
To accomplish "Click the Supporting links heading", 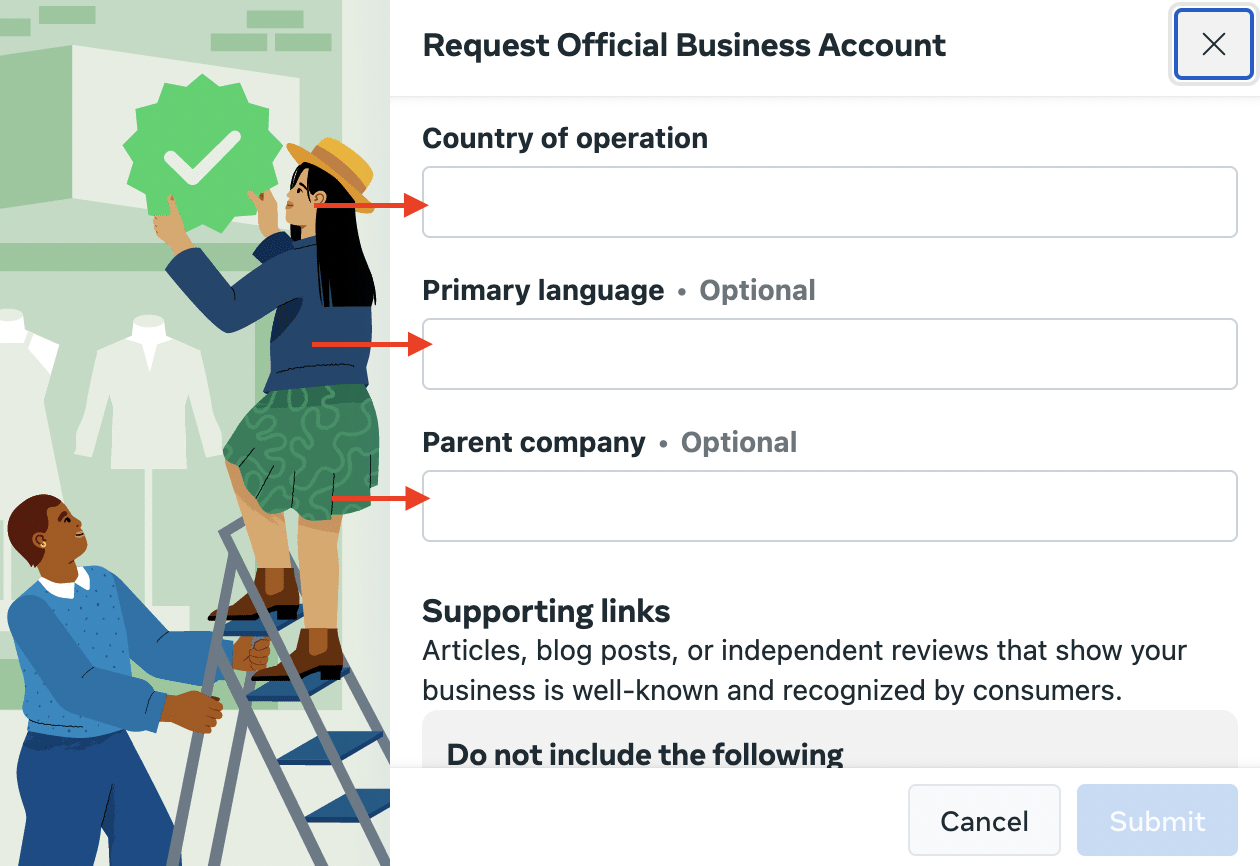I will [x=546, y=611].
